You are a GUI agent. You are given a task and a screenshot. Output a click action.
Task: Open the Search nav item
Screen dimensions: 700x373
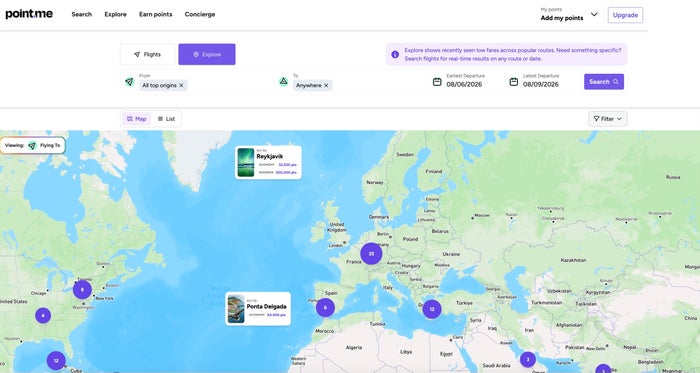(x=82, y=14)
